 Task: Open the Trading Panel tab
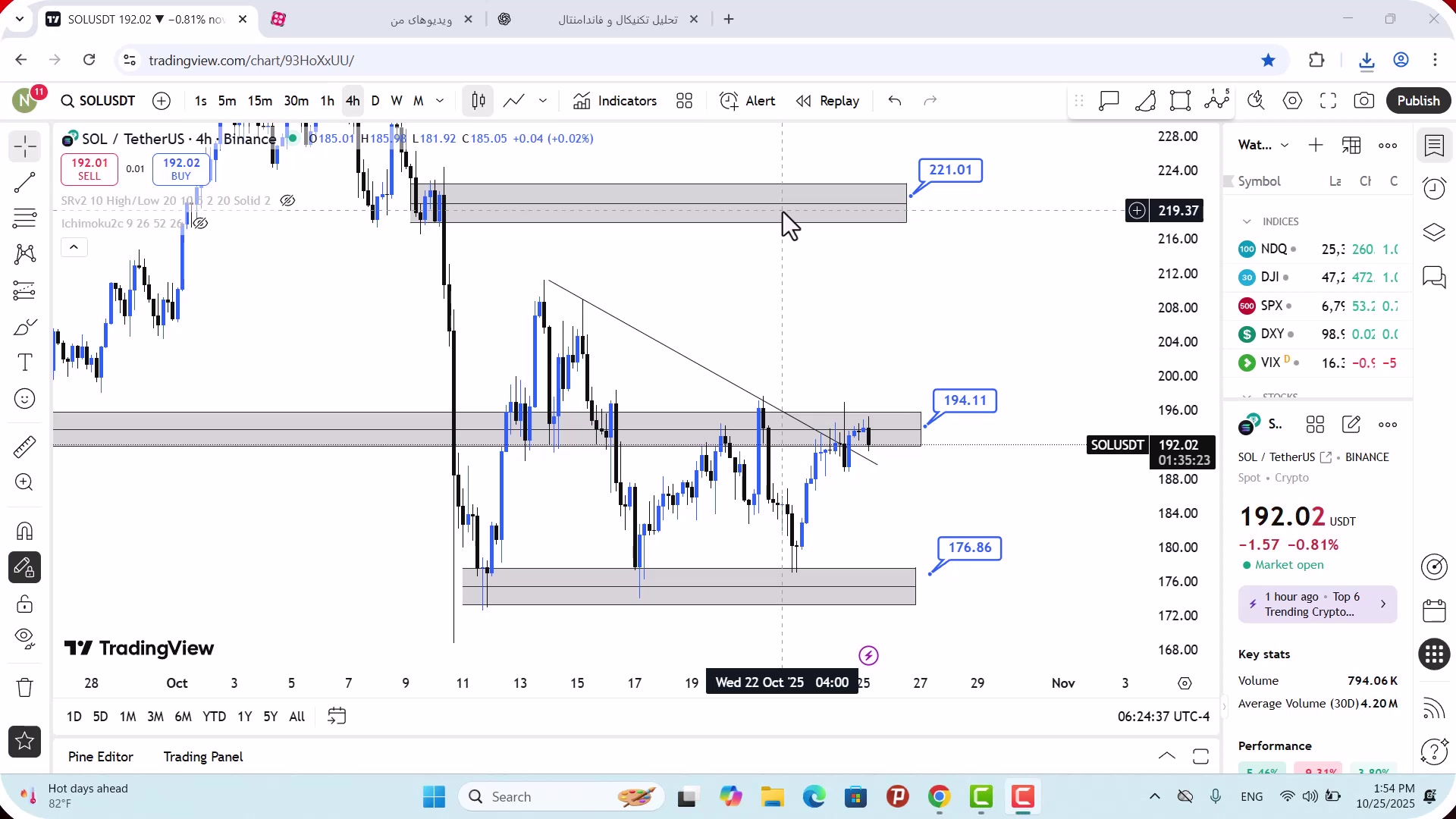pos(203,757)
